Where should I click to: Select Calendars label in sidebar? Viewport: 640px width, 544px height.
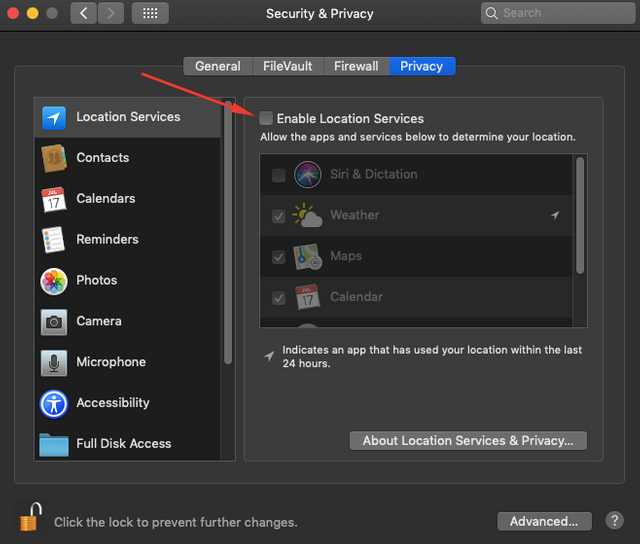tap(106, 198)
